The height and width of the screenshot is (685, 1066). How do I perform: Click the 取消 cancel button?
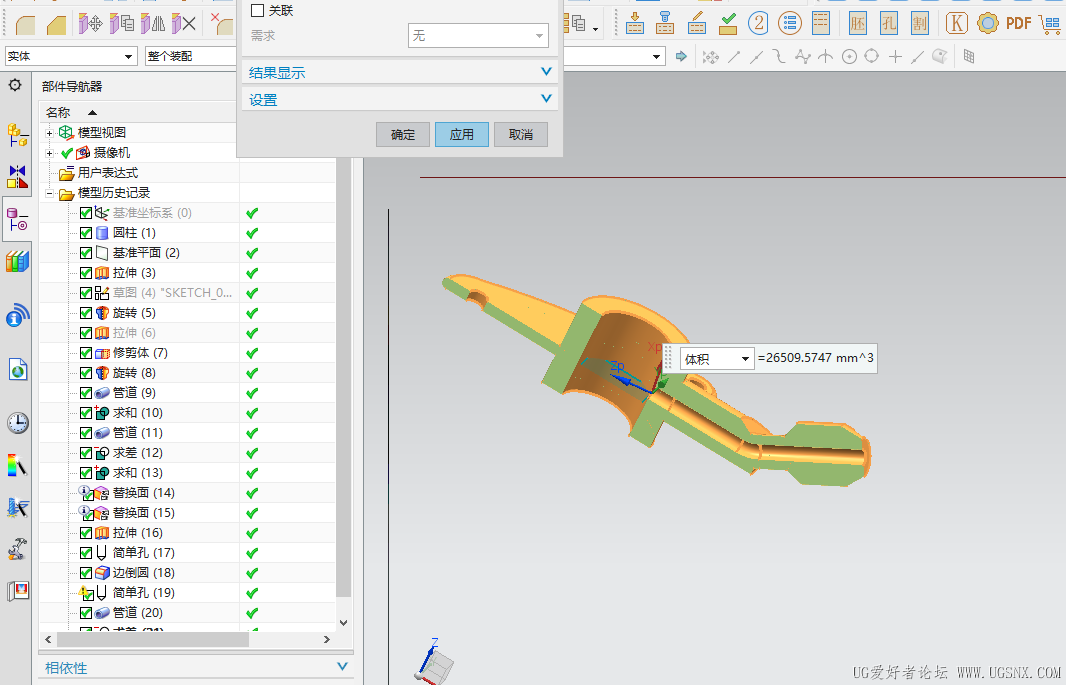[521, 135]
